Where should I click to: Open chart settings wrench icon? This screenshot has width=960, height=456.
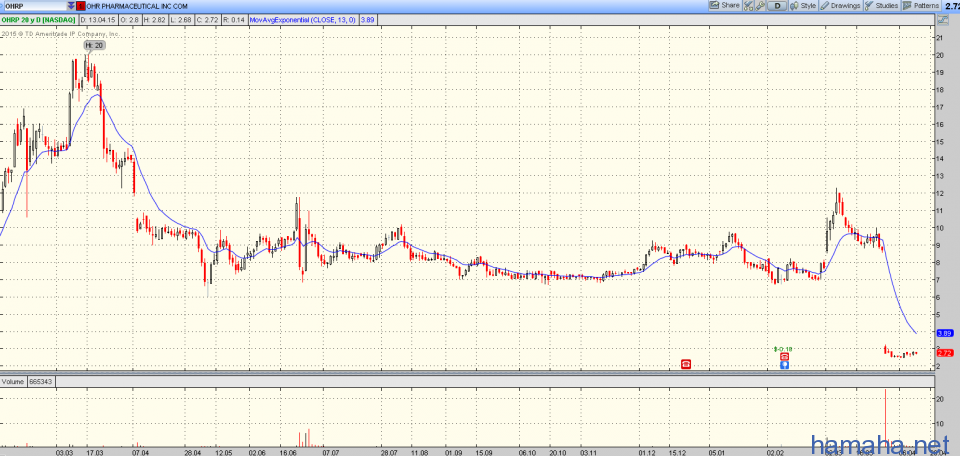tap(760, 6)
